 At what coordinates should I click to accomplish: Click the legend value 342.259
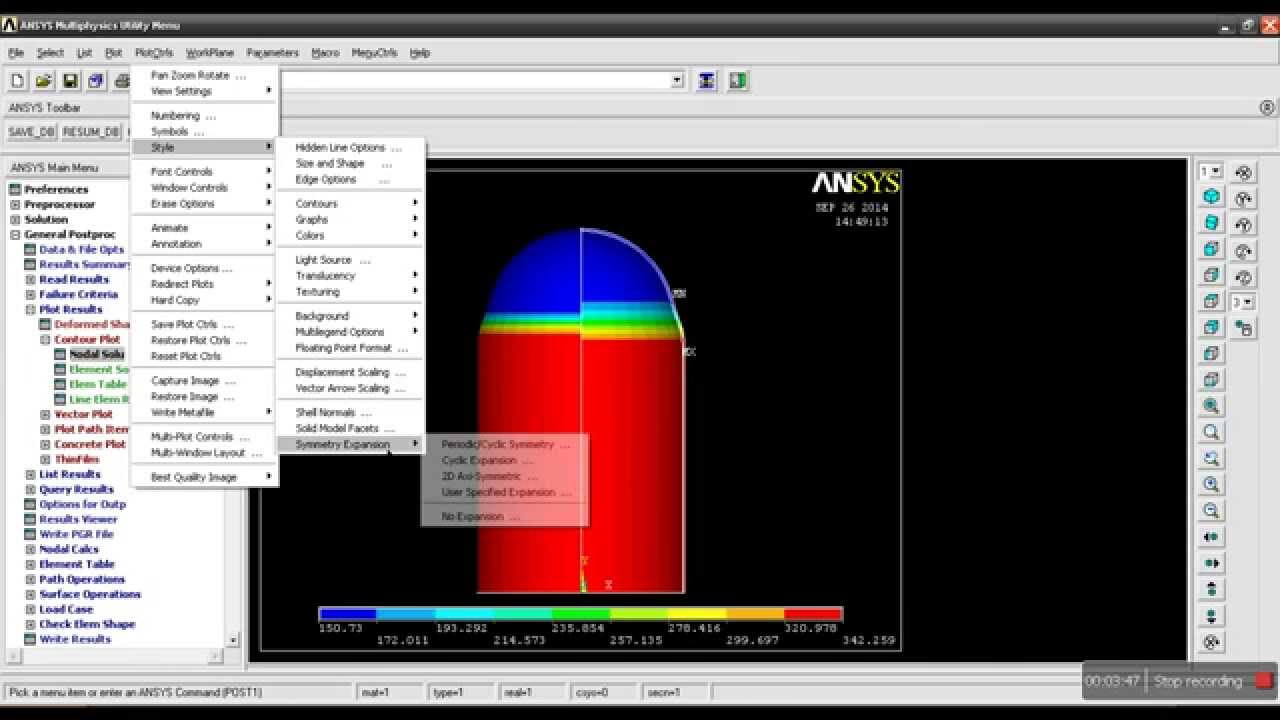click(868, 640)
